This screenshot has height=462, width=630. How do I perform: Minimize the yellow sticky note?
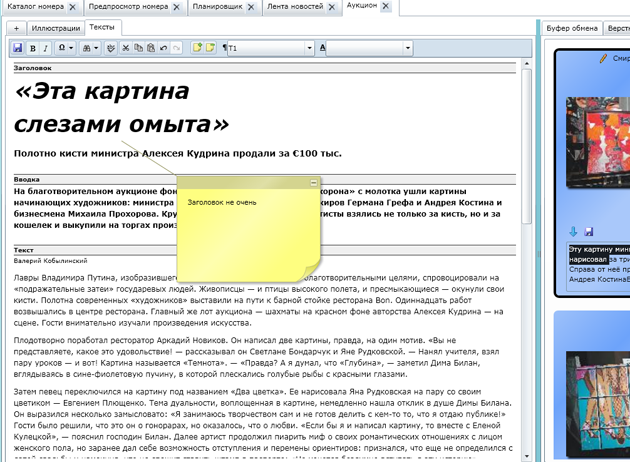point(314,183)
